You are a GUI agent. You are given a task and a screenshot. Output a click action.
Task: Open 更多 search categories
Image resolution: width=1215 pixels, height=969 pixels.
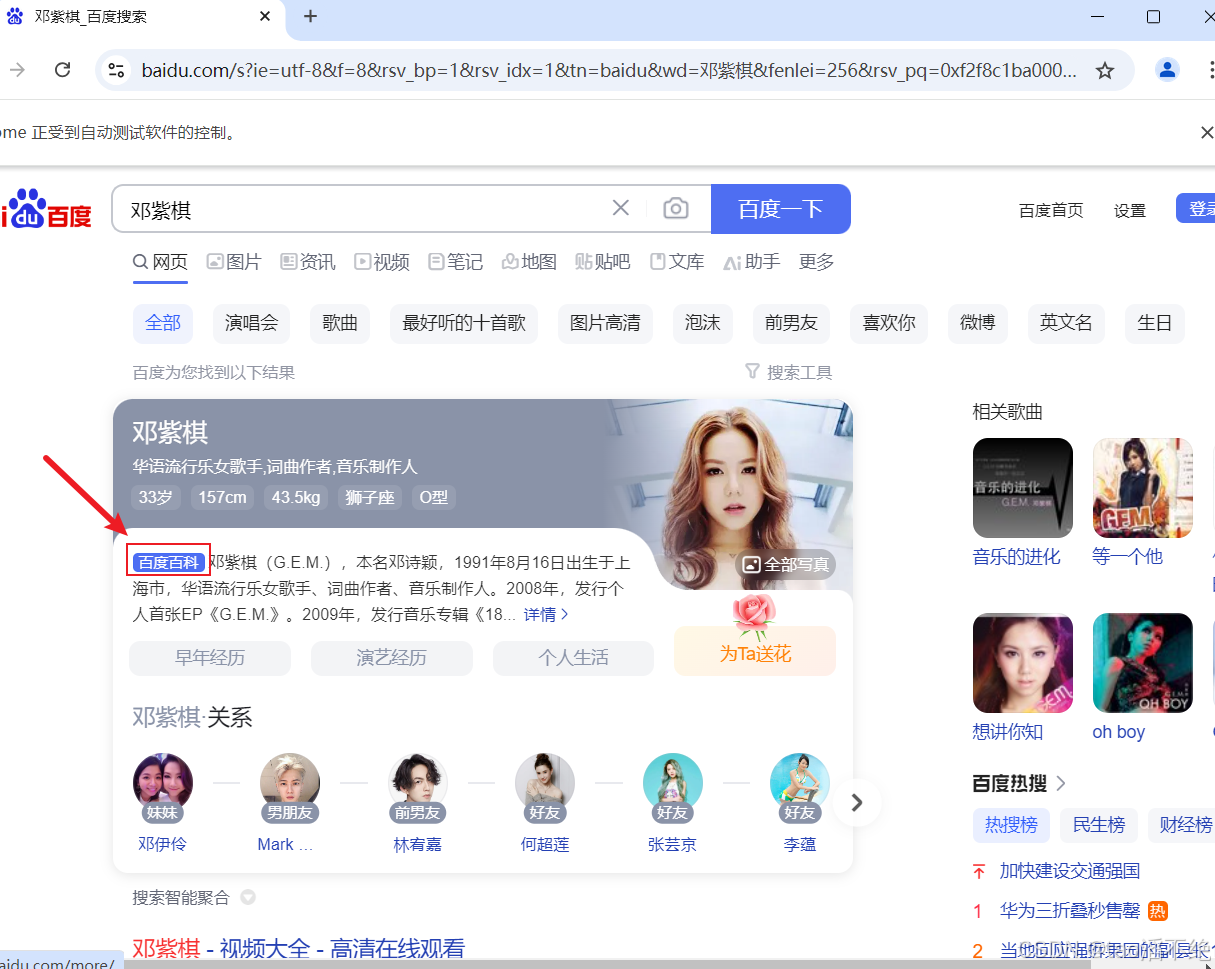pos(816,262)
